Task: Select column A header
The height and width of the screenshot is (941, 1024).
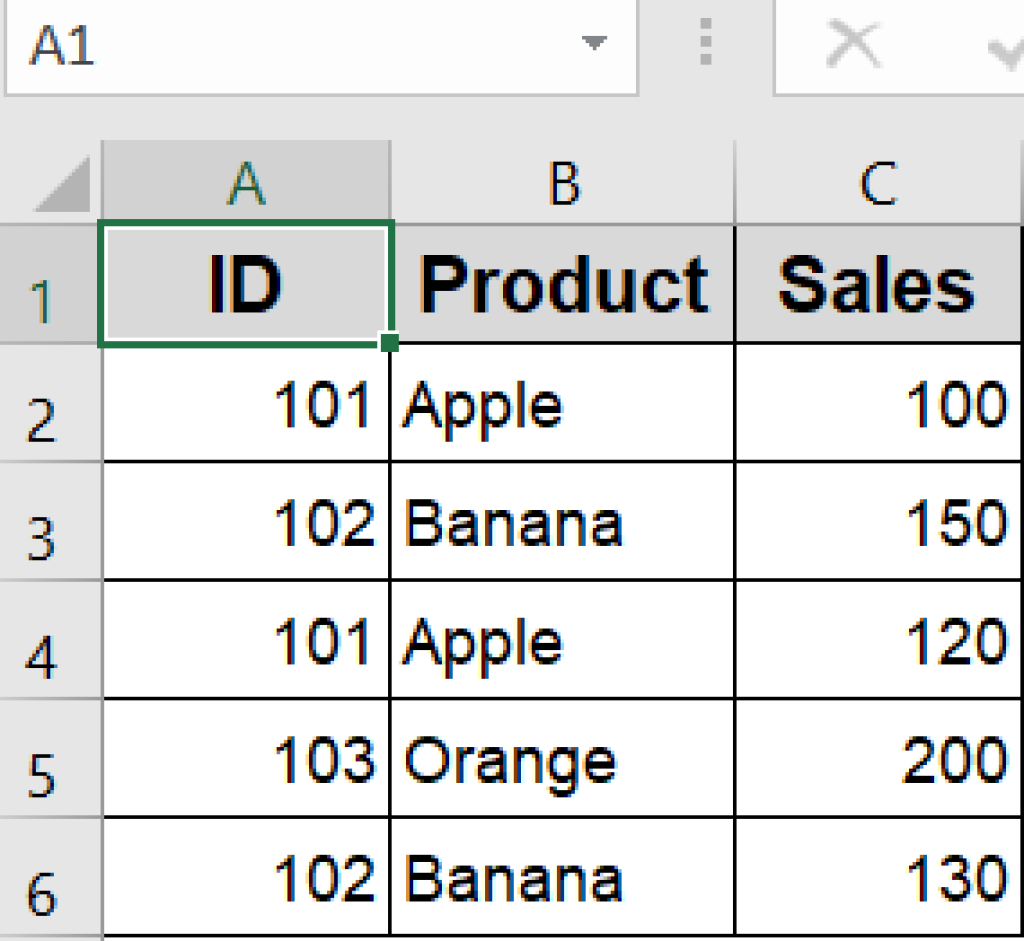Action: pos(246,183)
